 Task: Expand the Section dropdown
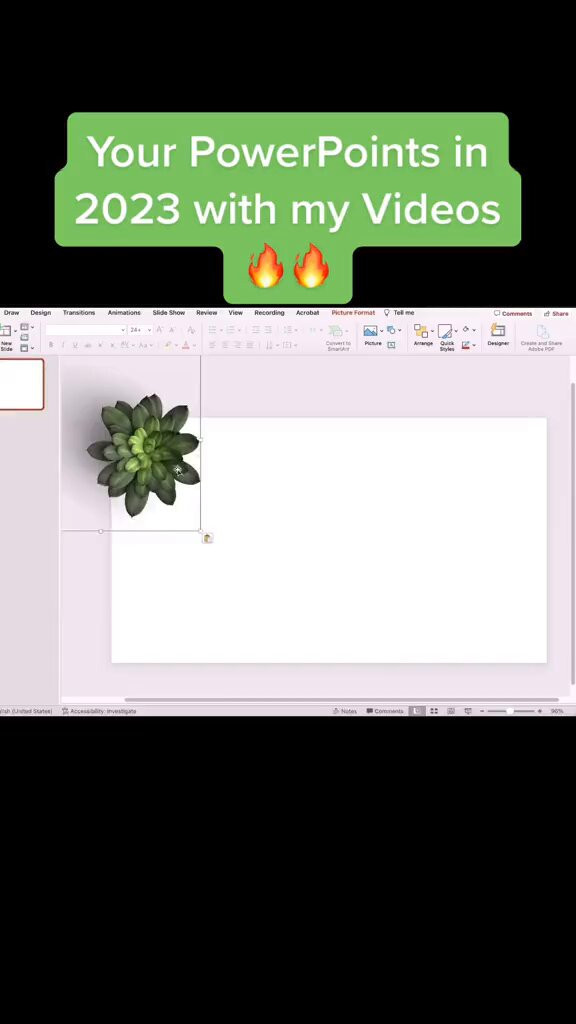pos(27,348)
